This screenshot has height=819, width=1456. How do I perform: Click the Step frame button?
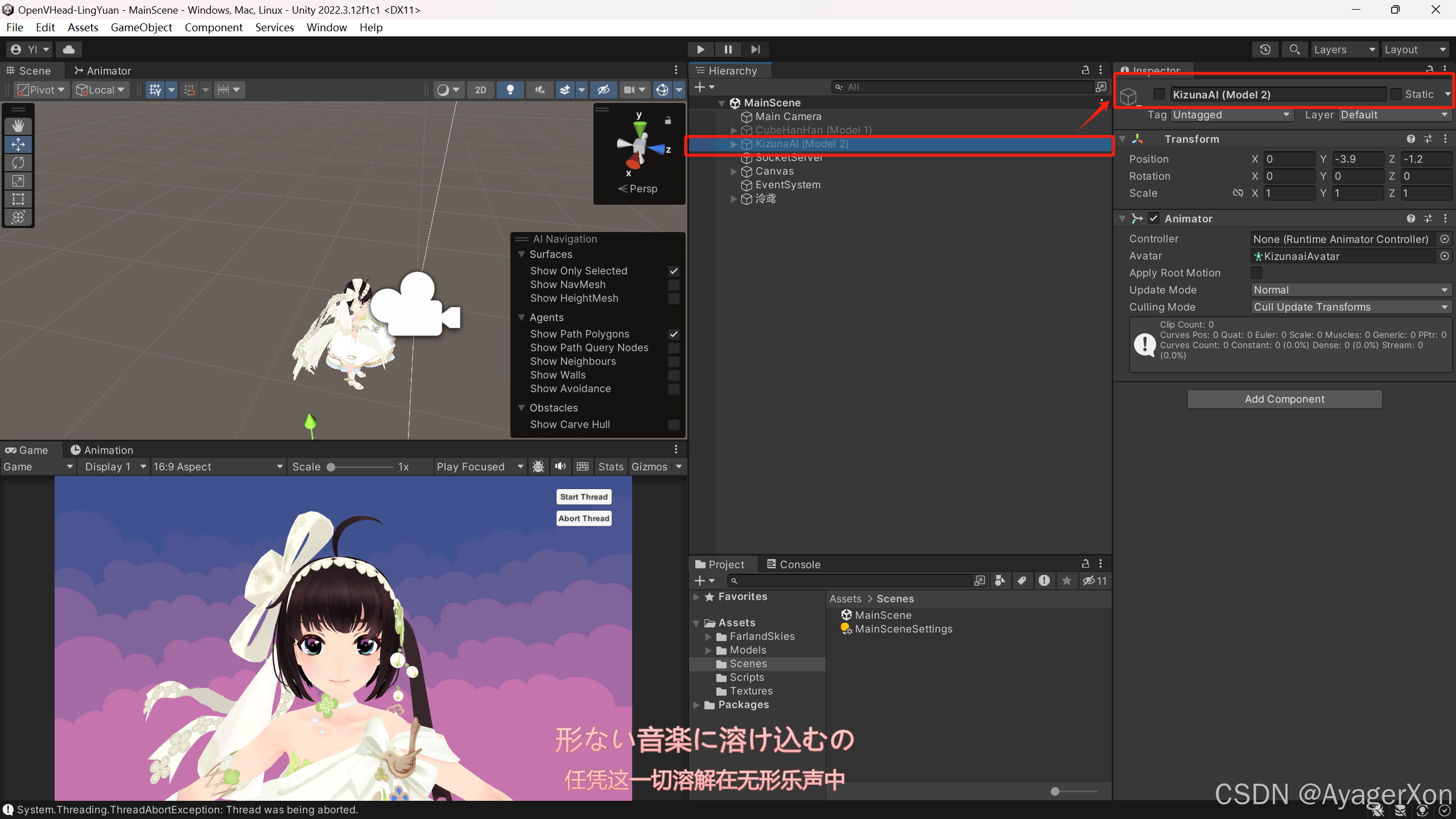pyautogui.click(x=755, y=49)
